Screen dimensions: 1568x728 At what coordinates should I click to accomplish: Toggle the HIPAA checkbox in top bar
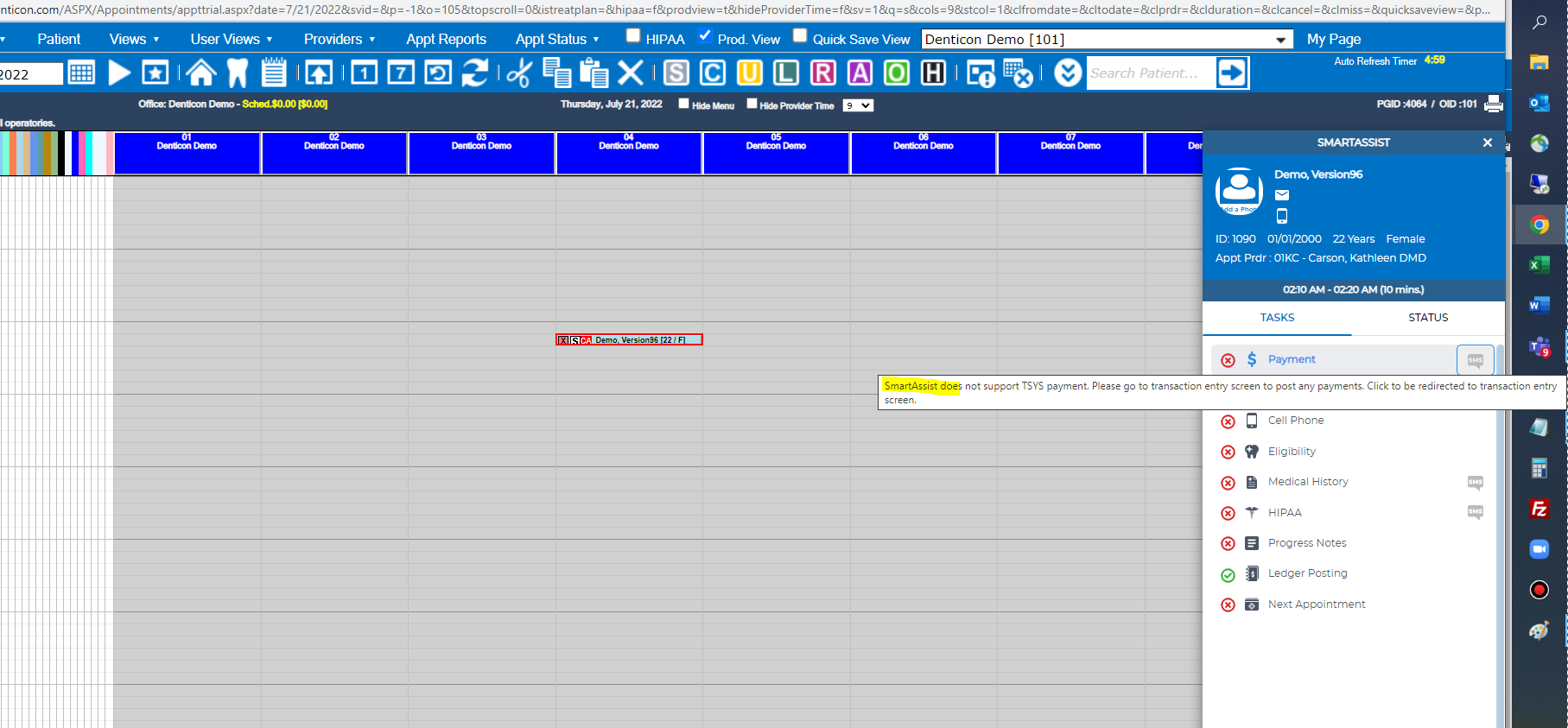click(633, 35)
